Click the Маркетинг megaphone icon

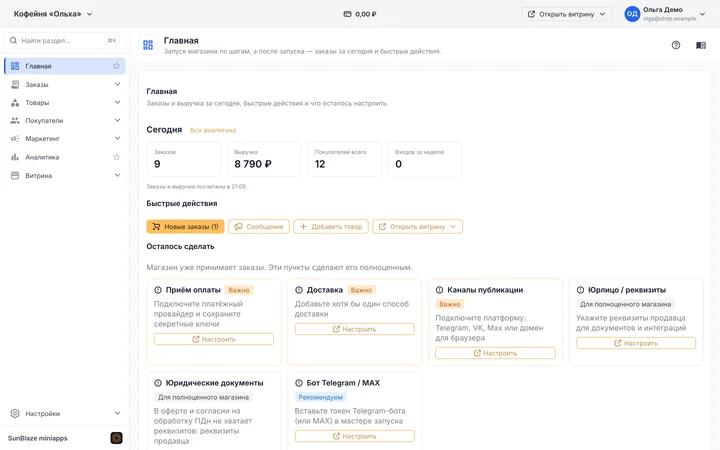point(15,138)
